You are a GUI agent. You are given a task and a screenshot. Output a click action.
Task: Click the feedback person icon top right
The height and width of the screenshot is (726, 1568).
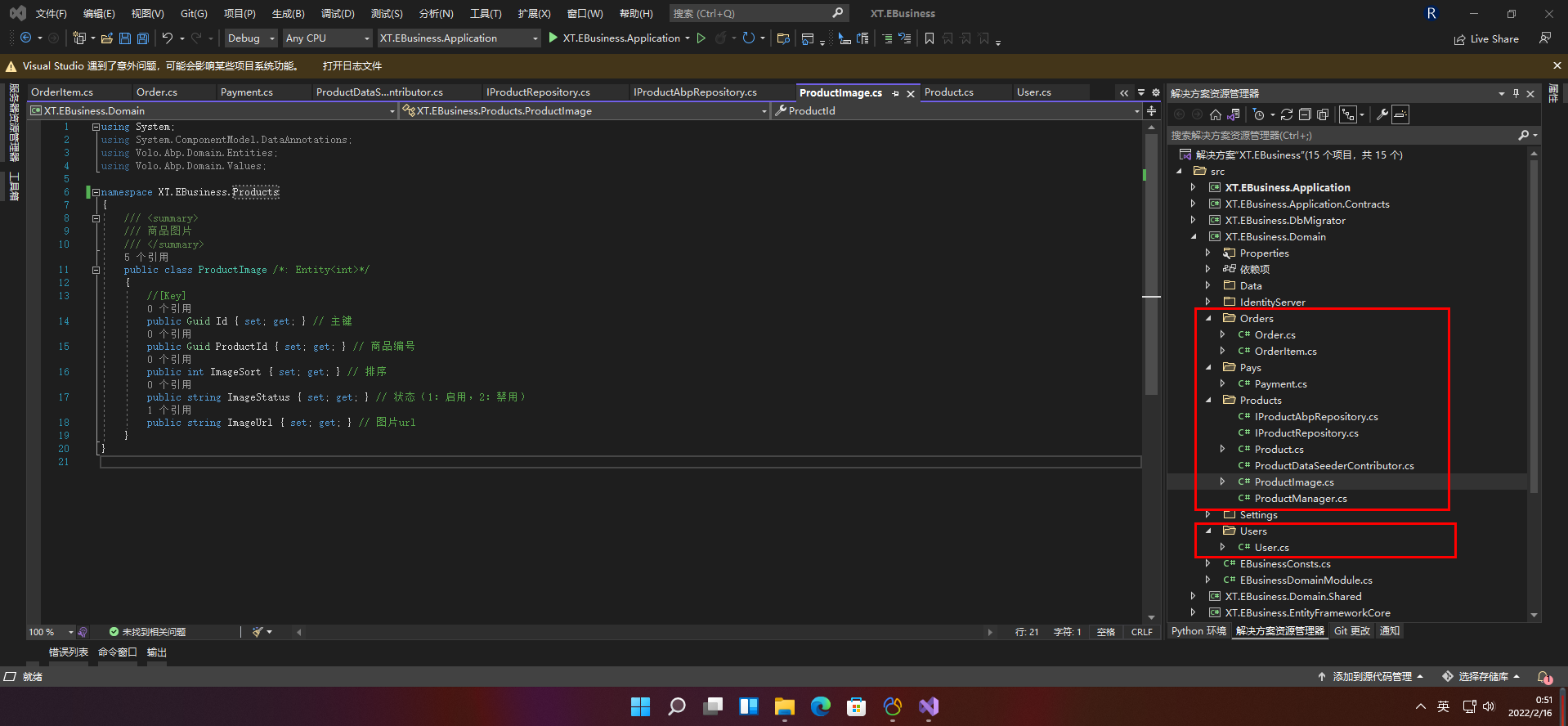coord(1545,38)
